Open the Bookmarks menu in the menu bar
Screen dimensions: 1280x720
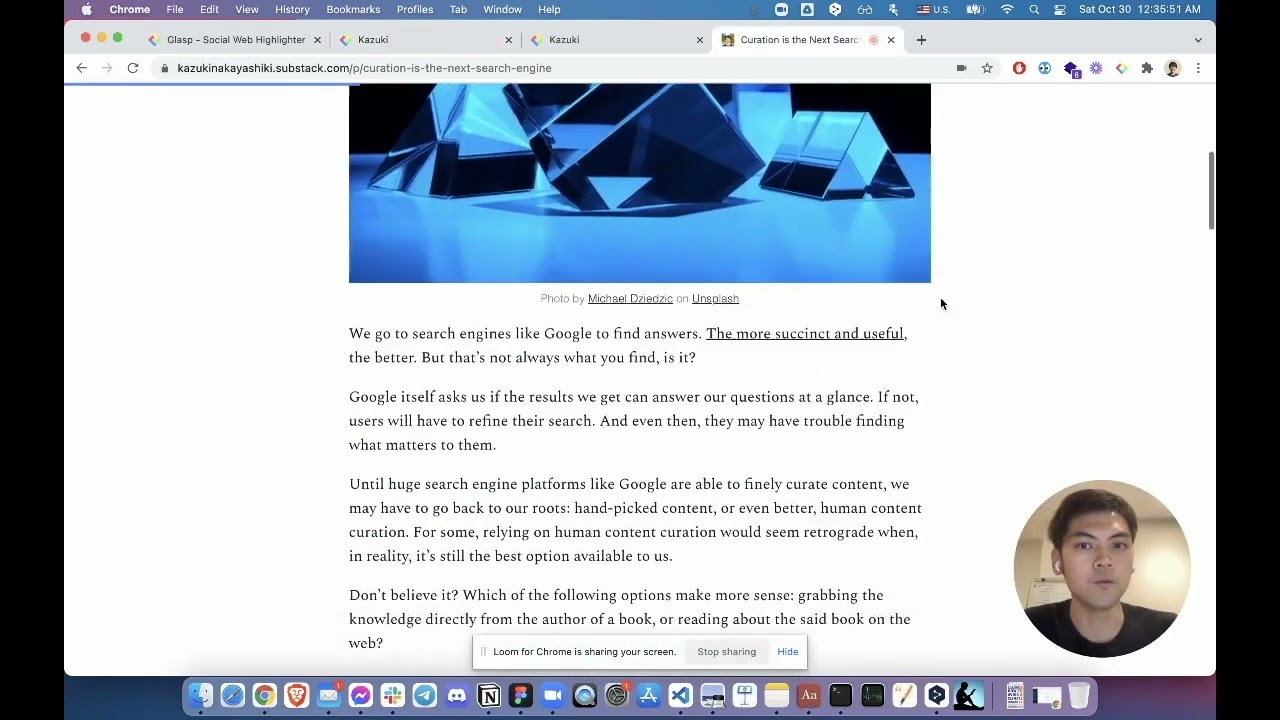353,9
